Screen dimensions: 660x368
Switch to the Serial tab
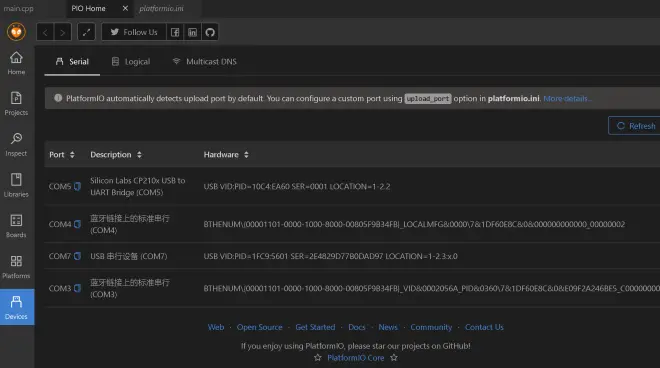point(72,61)
